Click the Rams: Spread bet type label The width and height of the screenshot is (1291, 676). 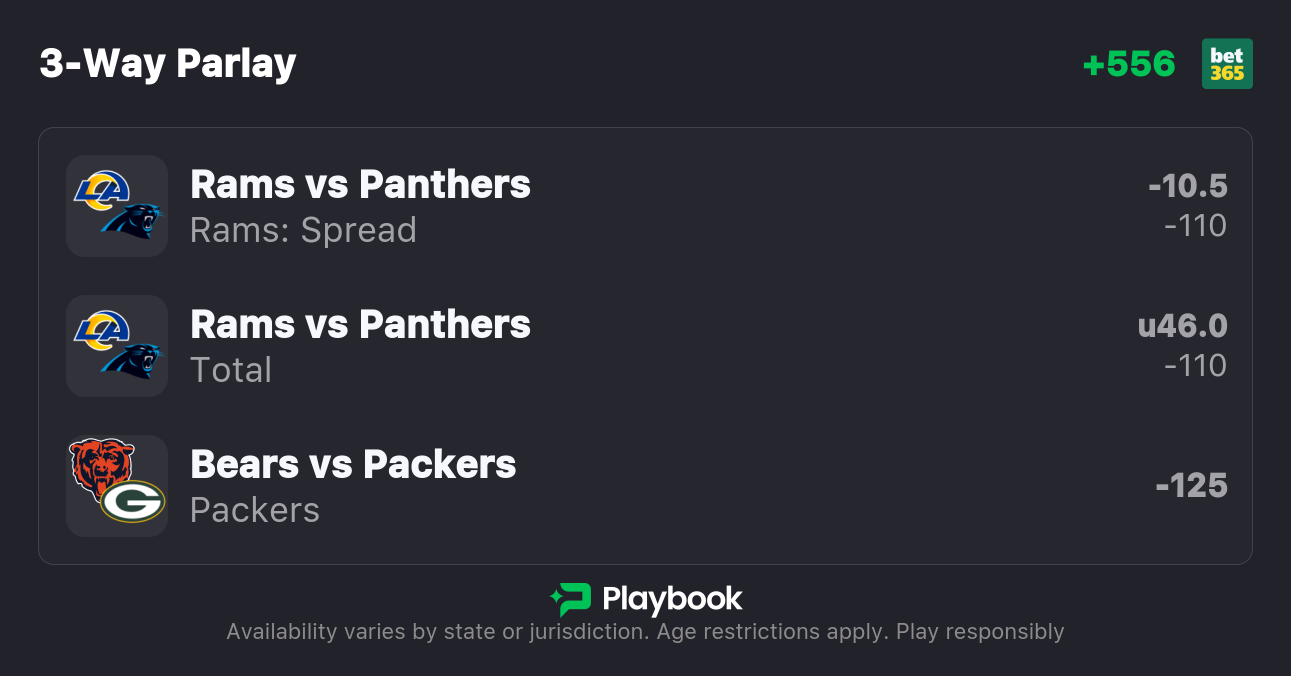click(303, 230)
